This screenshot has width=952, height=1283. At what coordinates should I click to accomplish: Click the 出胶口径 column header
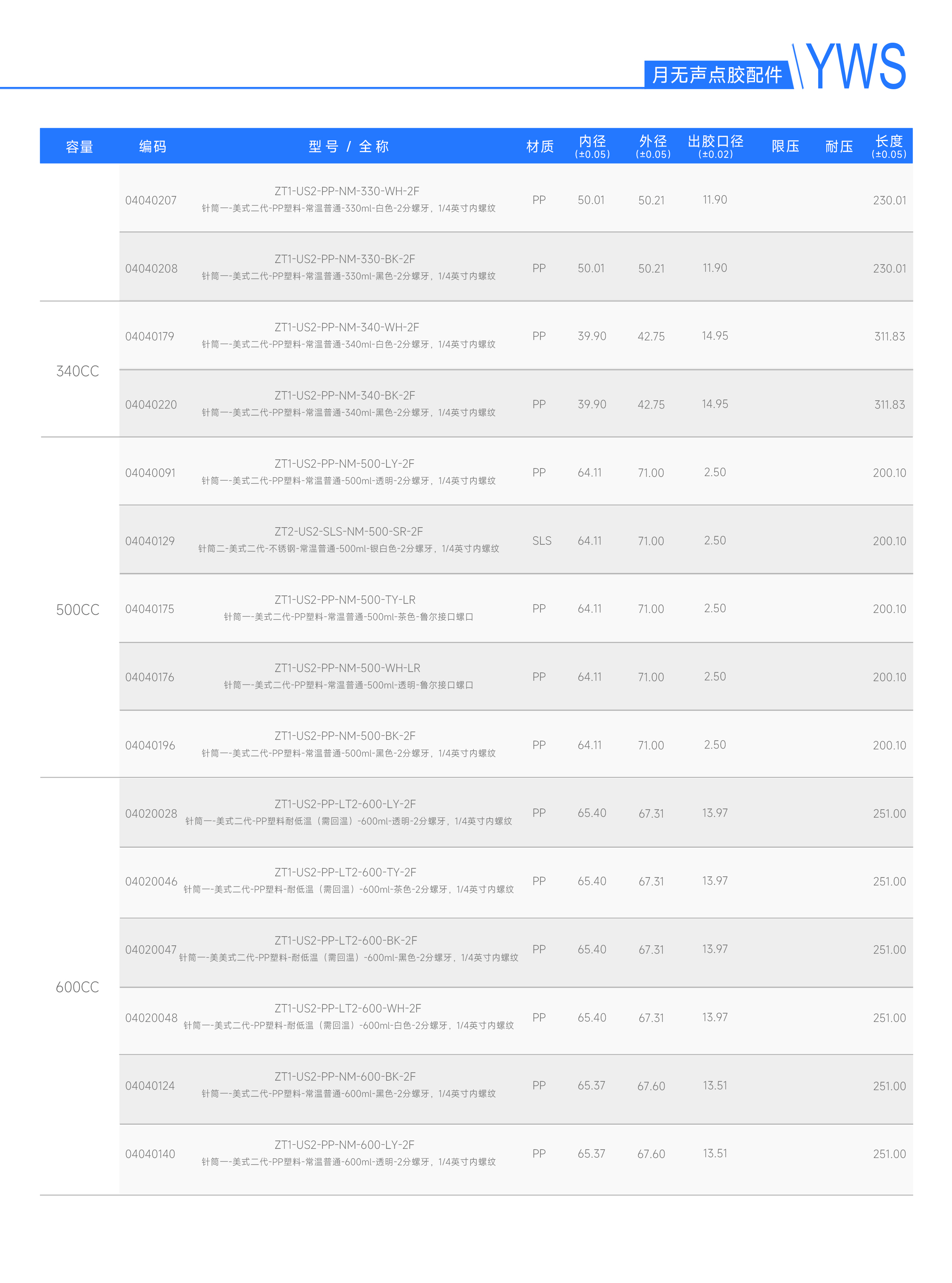point(716,146)
